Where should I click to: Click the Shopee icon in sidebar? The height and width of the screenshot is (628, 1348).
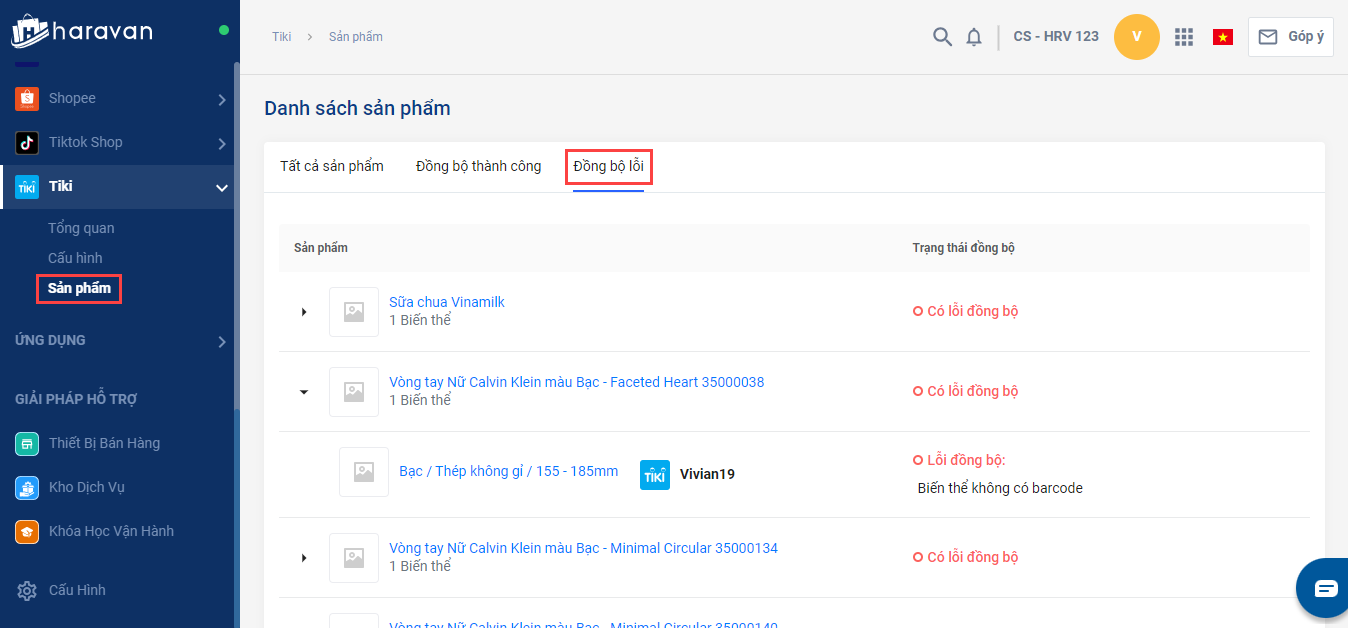tap(27, 98)
